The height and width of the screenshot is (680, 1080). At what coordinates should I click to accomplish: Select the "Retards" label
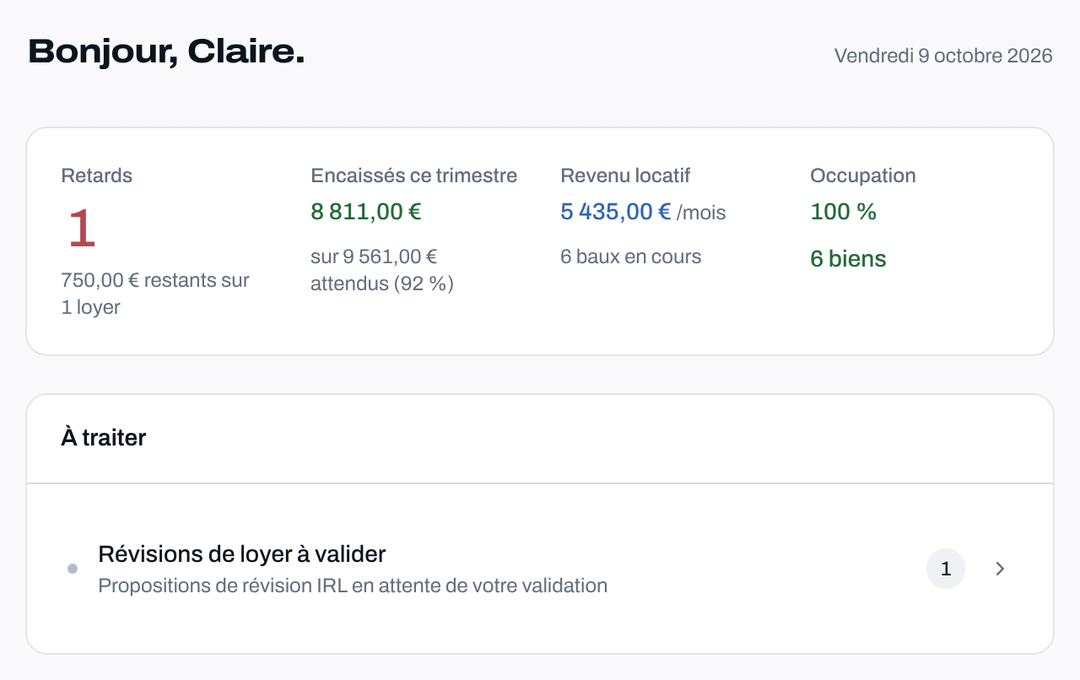[96, 176]
